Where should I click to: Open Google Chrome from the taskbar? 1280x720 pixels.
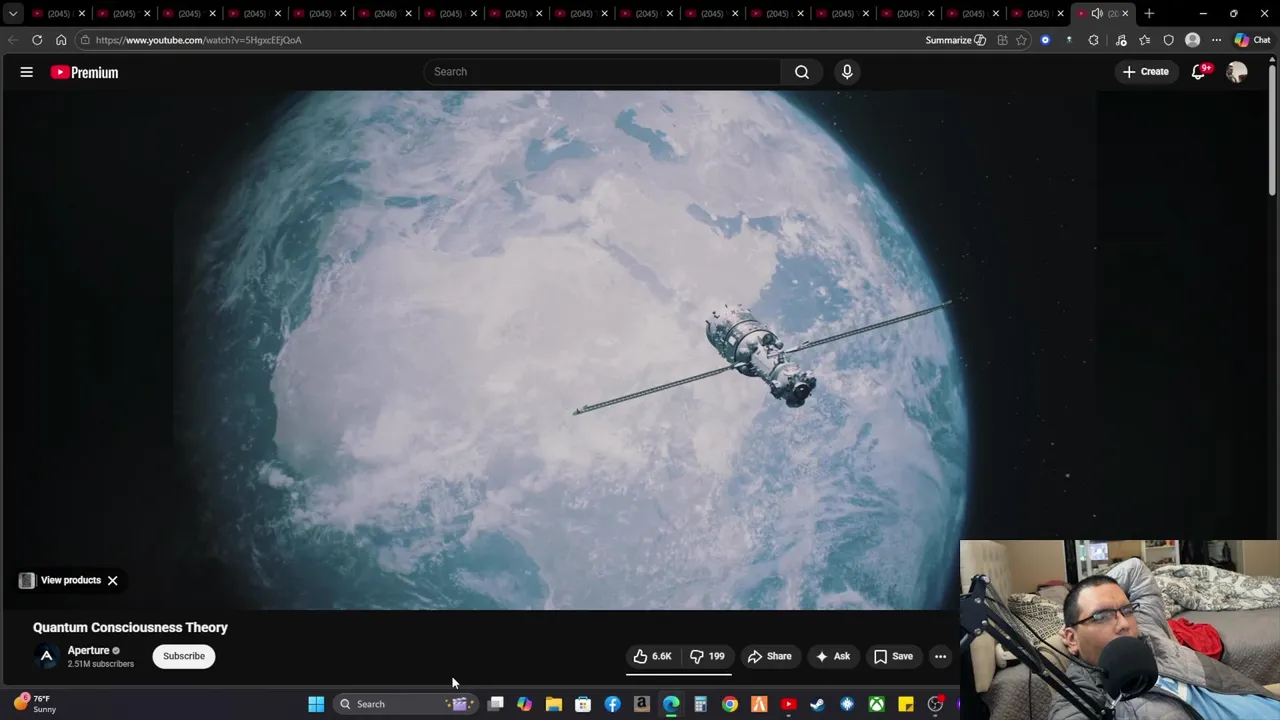click(730, 704)
